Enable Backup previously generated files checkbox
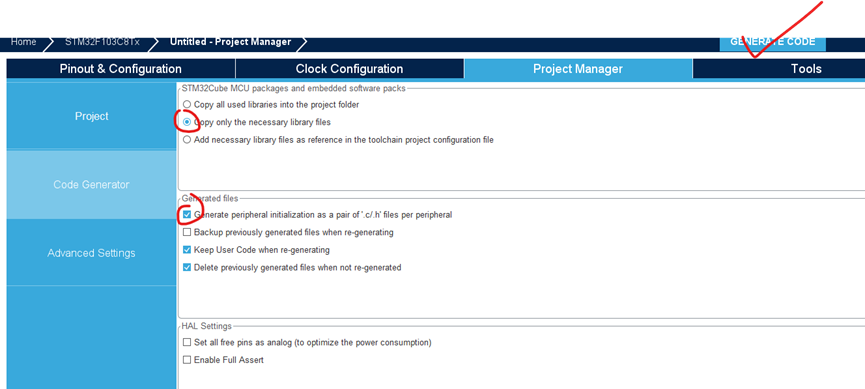The width and height of the screenshot is (865, 389). tap(187, 232)
